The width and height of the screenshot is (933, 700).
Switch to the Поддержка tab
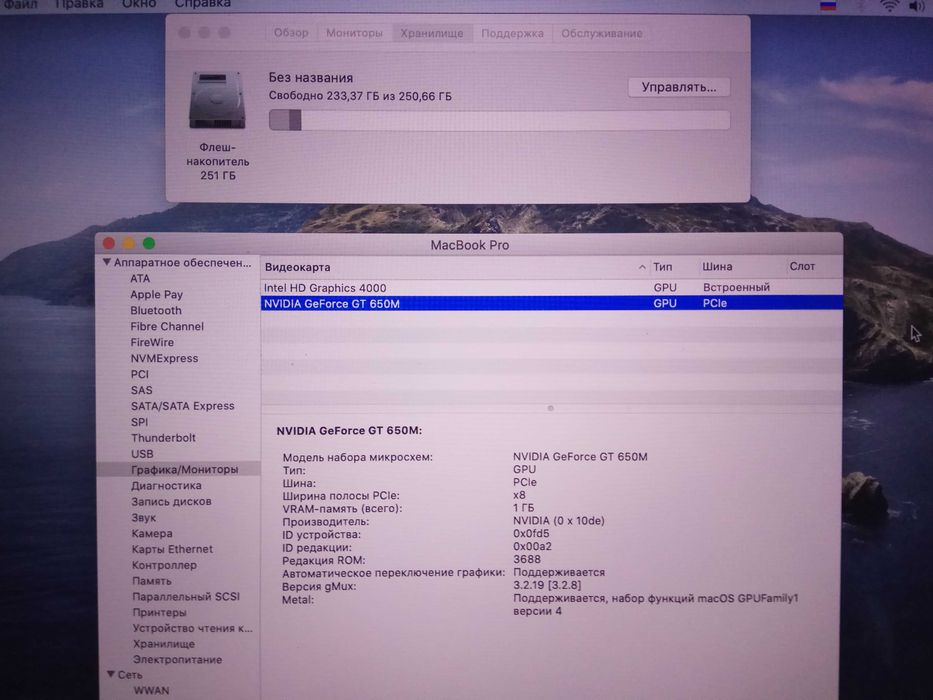[512, 33]
